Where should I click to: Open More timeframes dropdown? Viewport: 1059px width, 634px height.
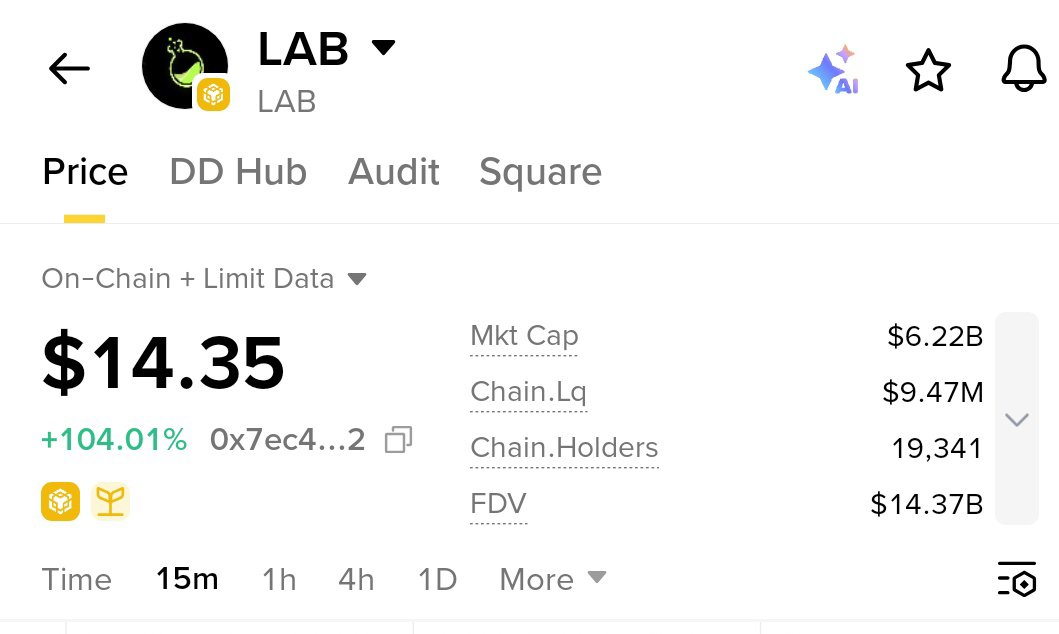click(552, 579)
